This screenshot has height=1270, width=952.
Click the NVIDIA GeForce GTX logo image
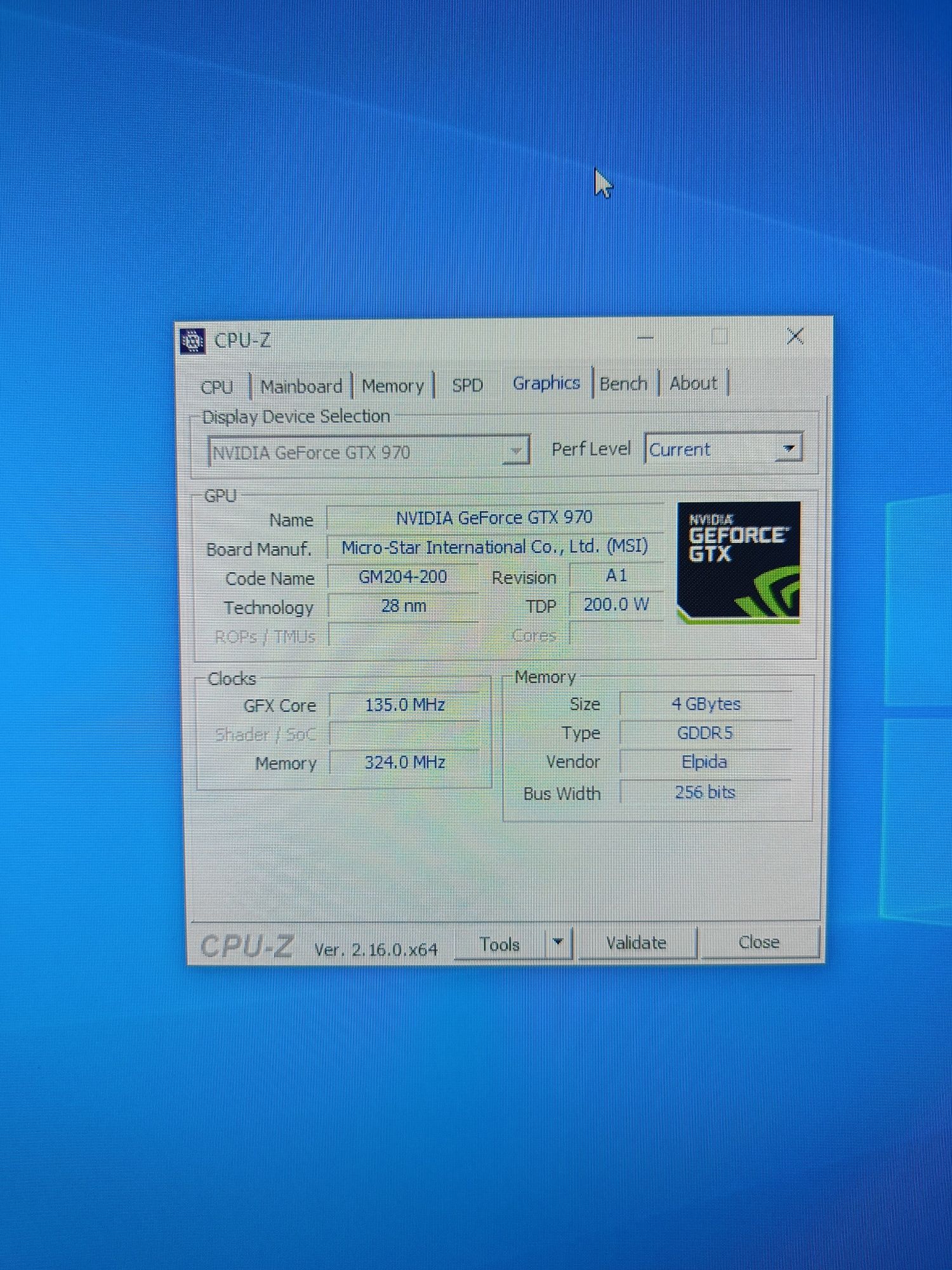click(x=739, y=562)
